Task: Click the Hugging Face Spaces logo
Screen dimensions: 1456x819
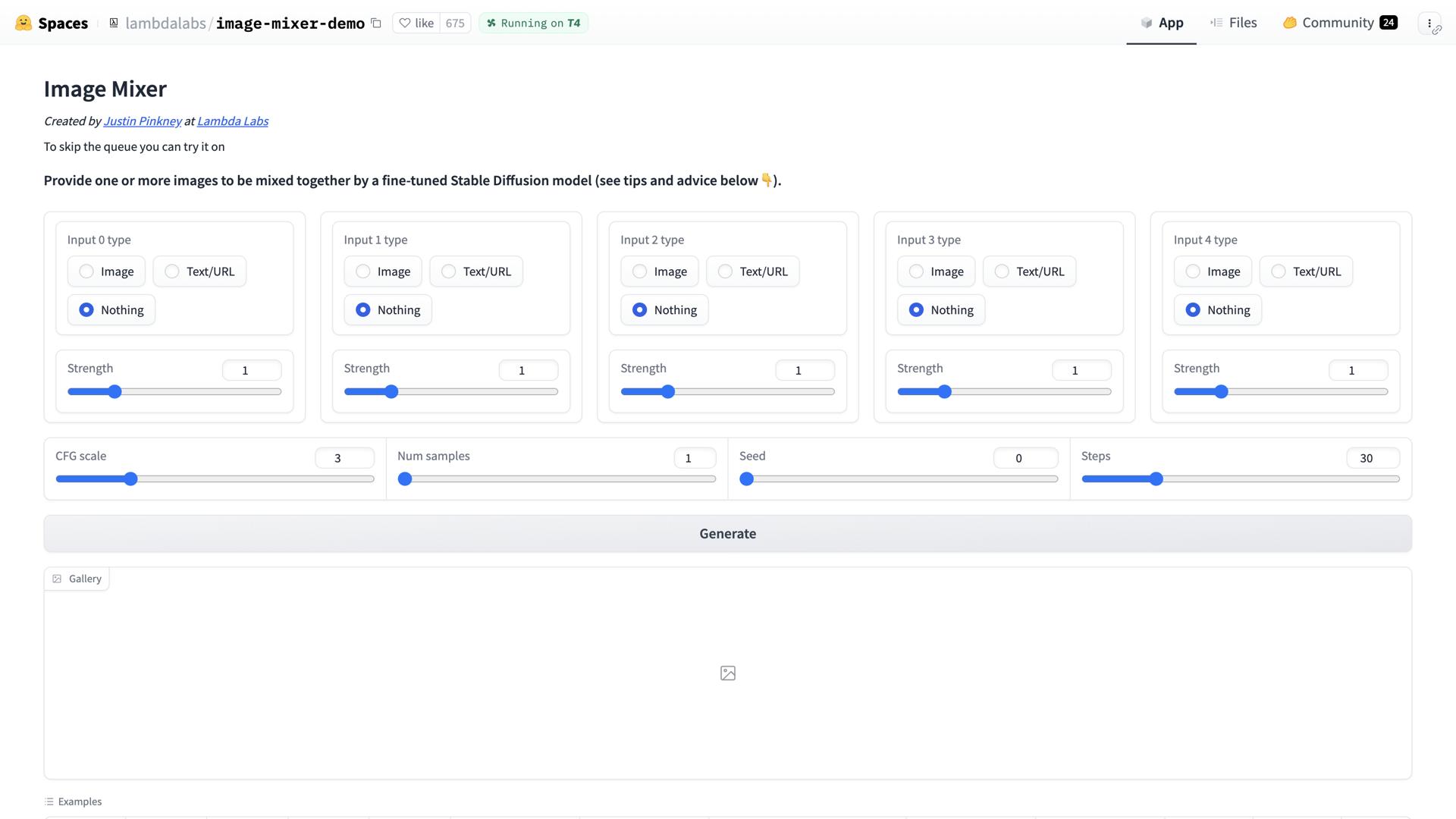Action: [x=24, y=23]
